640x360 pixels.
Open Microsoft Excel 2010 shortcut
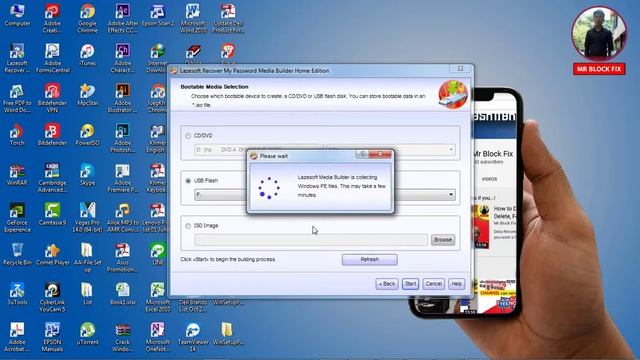[158, 297]
